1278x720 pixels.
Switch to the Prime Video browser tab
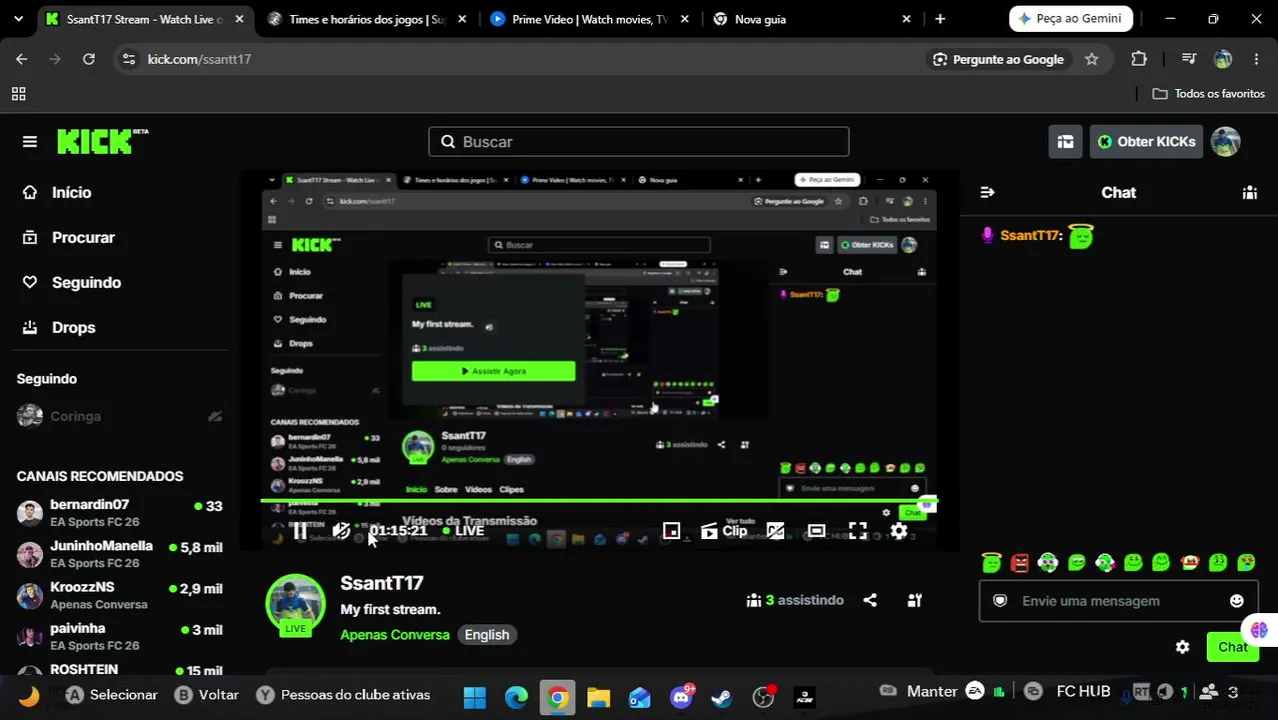click(x=590, y=19)
